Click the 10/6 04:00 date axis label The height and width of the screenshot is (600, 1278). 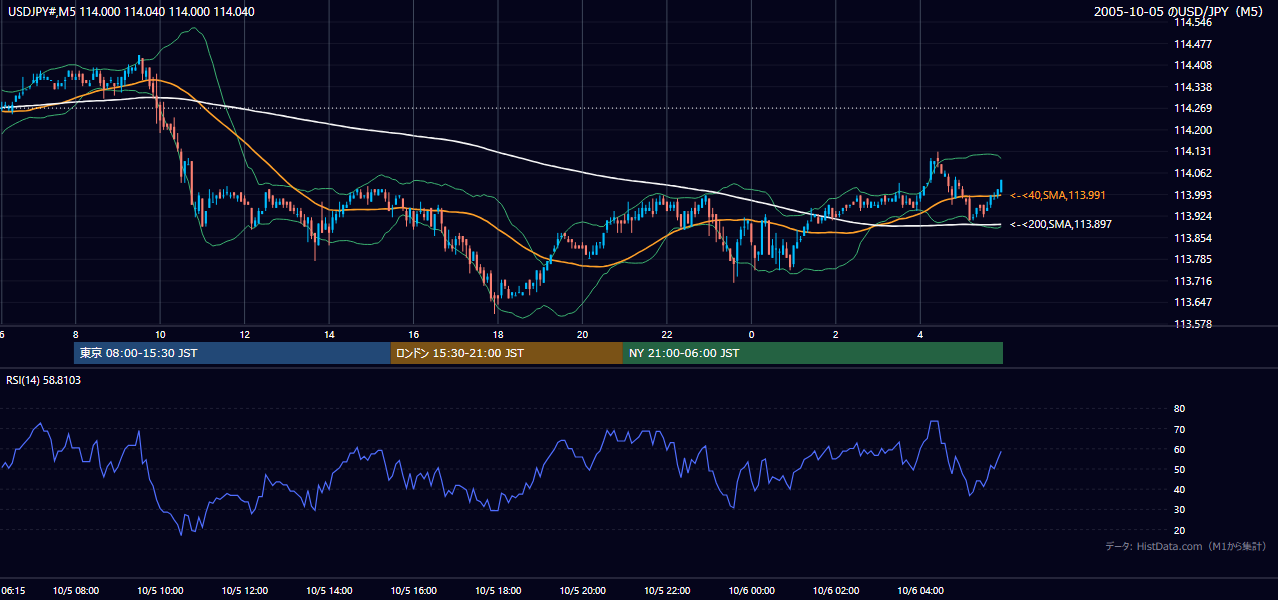[921, 590]
